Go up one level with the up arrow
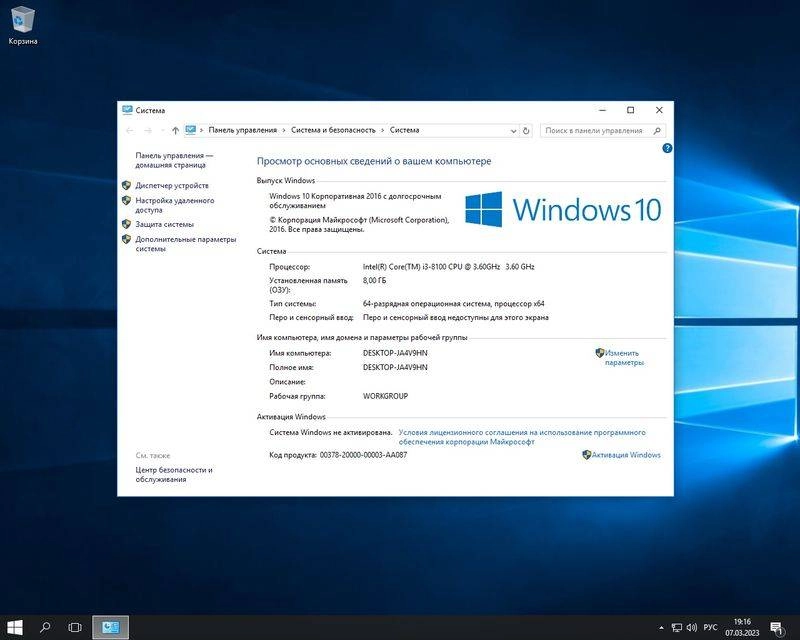Screen dimensions: 800x640 click(175, 131)
